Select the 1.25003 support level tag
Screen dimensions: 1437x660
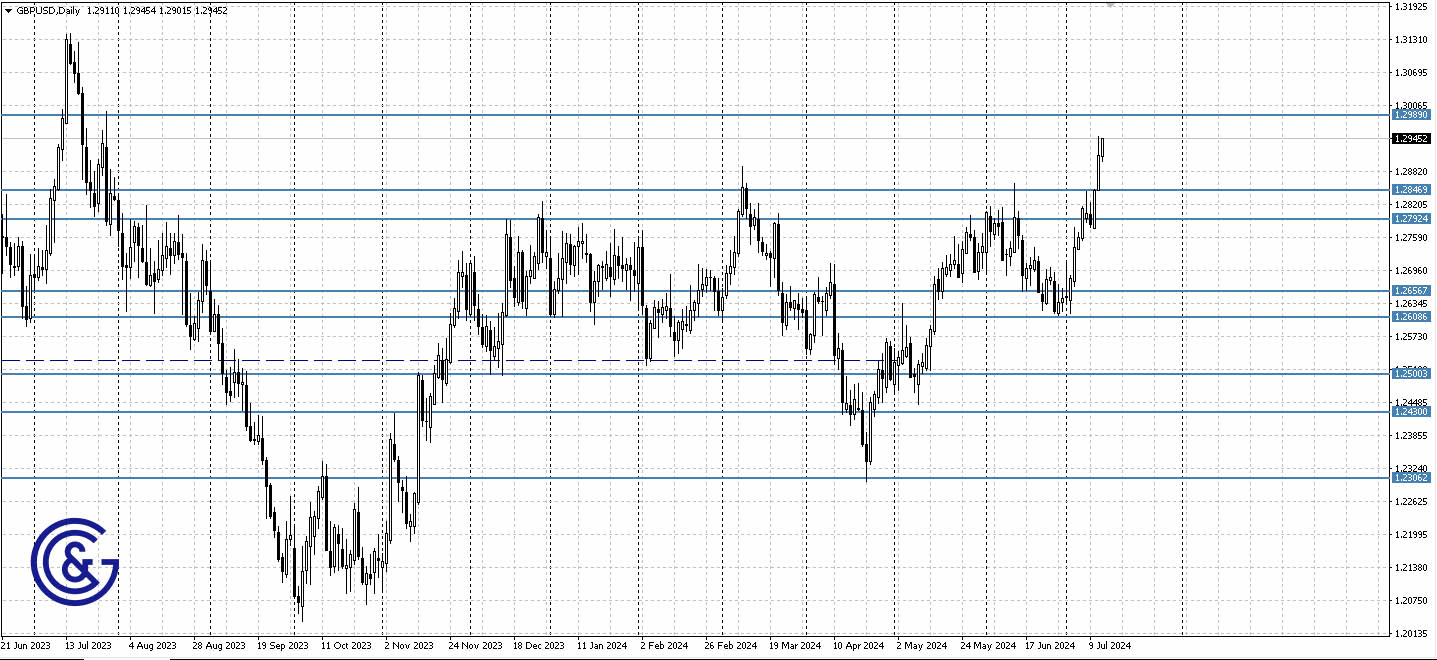click(1412, 373)
